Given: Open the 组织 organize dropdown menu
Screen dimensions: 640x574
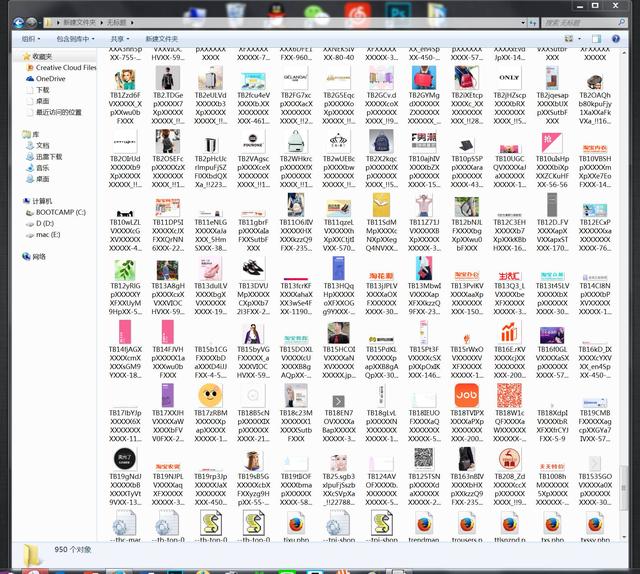Looking at the screenshot, I should coord(31,38).
